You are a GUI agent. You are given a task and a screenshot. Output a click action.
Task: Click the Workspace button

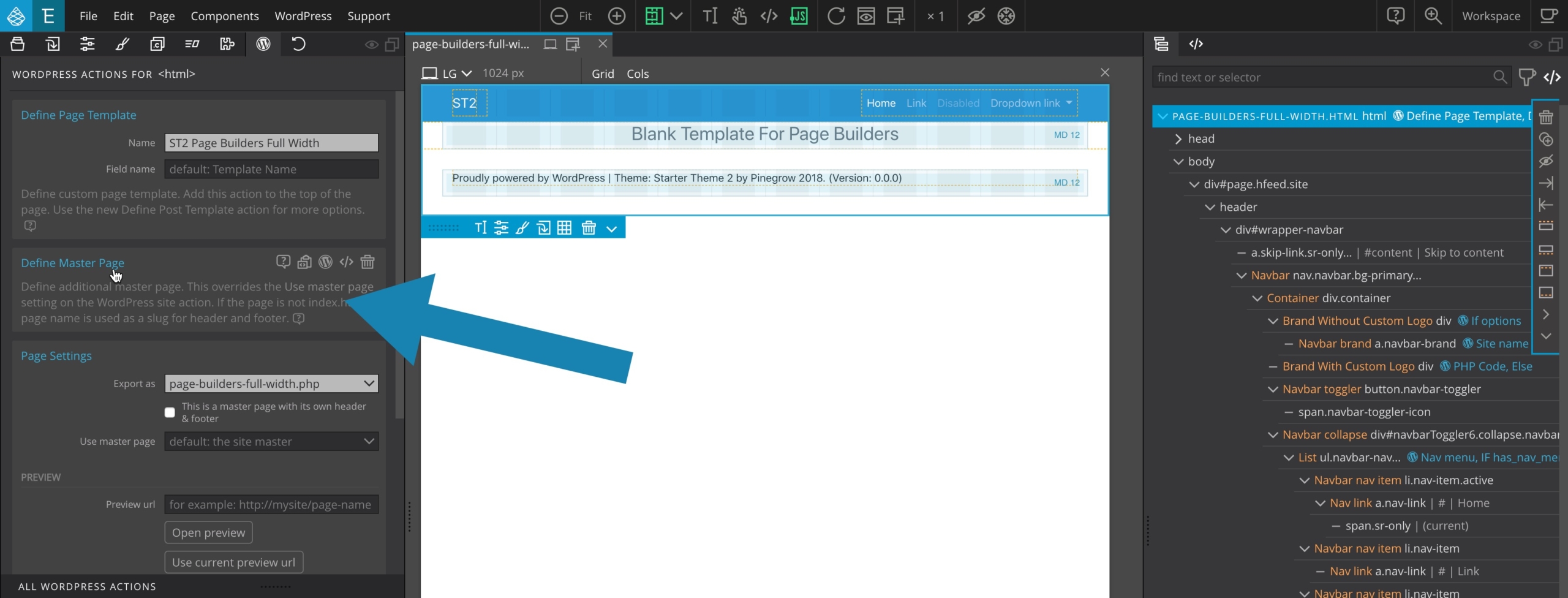pyautogui.click(x=1491, y=16)
